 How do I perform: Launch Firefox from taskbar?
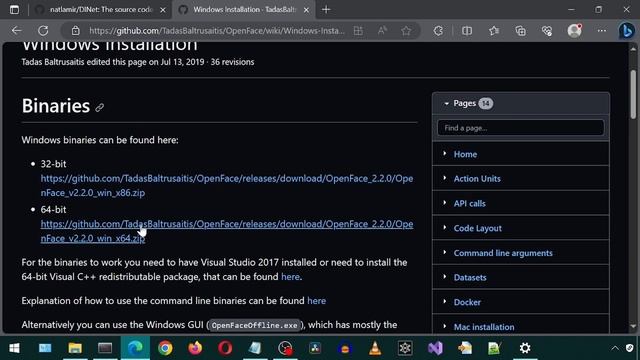tap(195, 348)
